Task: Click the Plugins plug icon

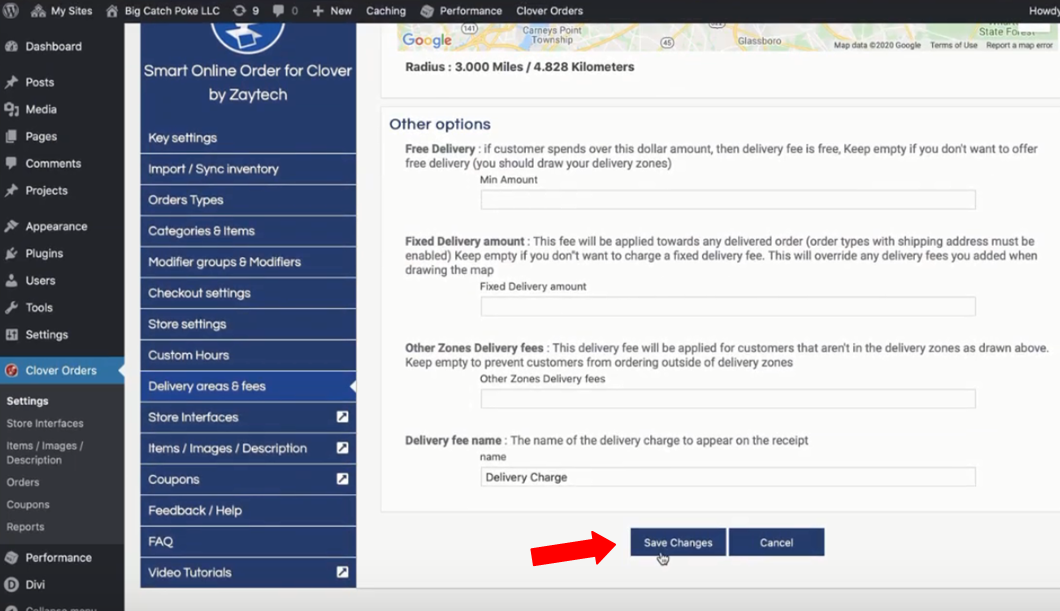Action: coord(11,253)
